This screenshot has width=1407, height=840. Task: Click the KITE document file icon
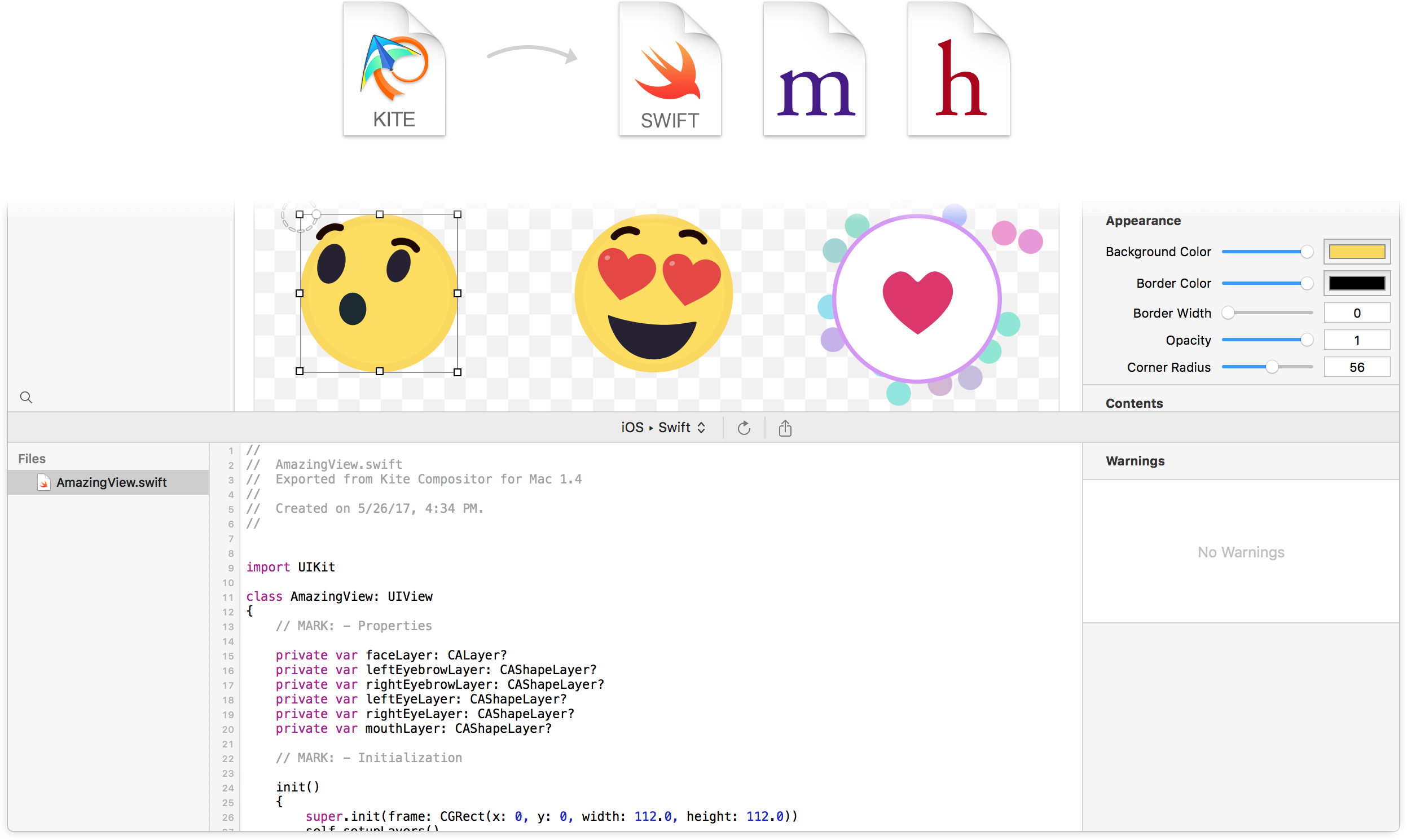[394, 68]
